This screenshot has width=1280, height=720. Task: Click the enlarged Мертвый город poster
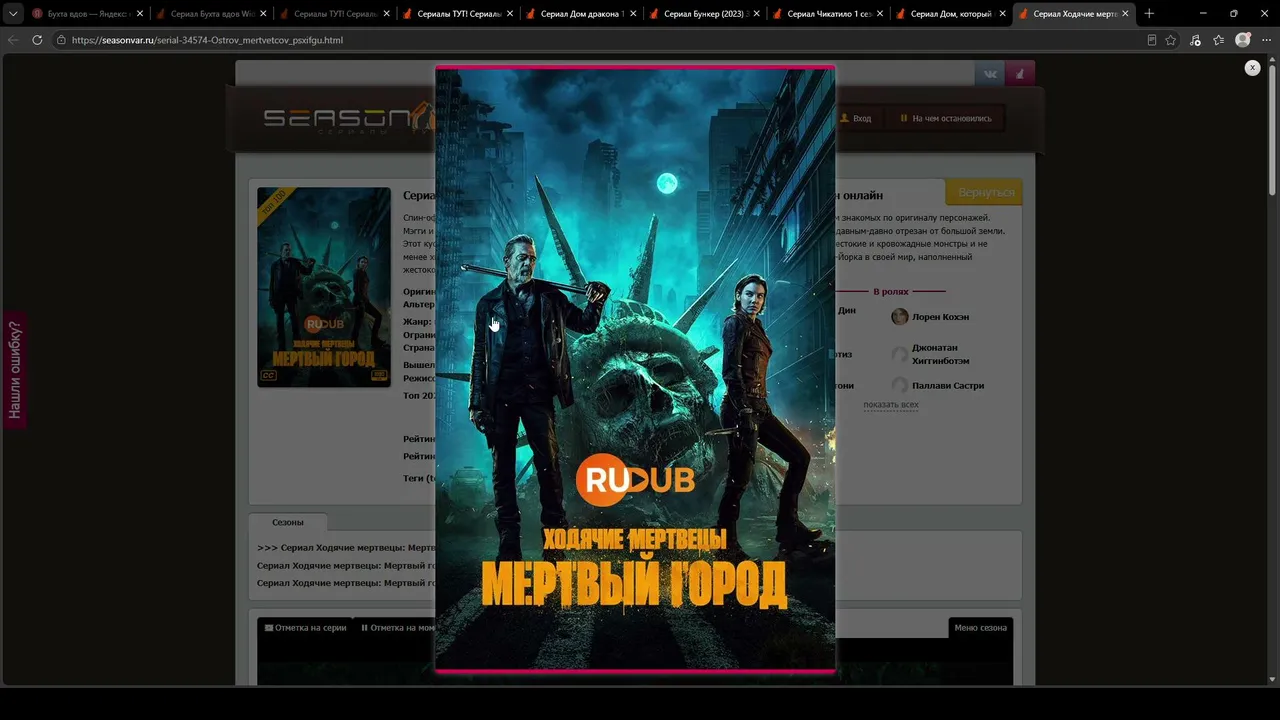(x=635, y=369)
